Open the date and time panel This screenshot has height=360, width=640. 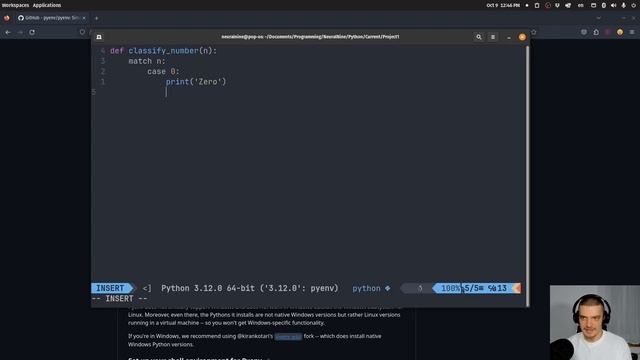503,5
